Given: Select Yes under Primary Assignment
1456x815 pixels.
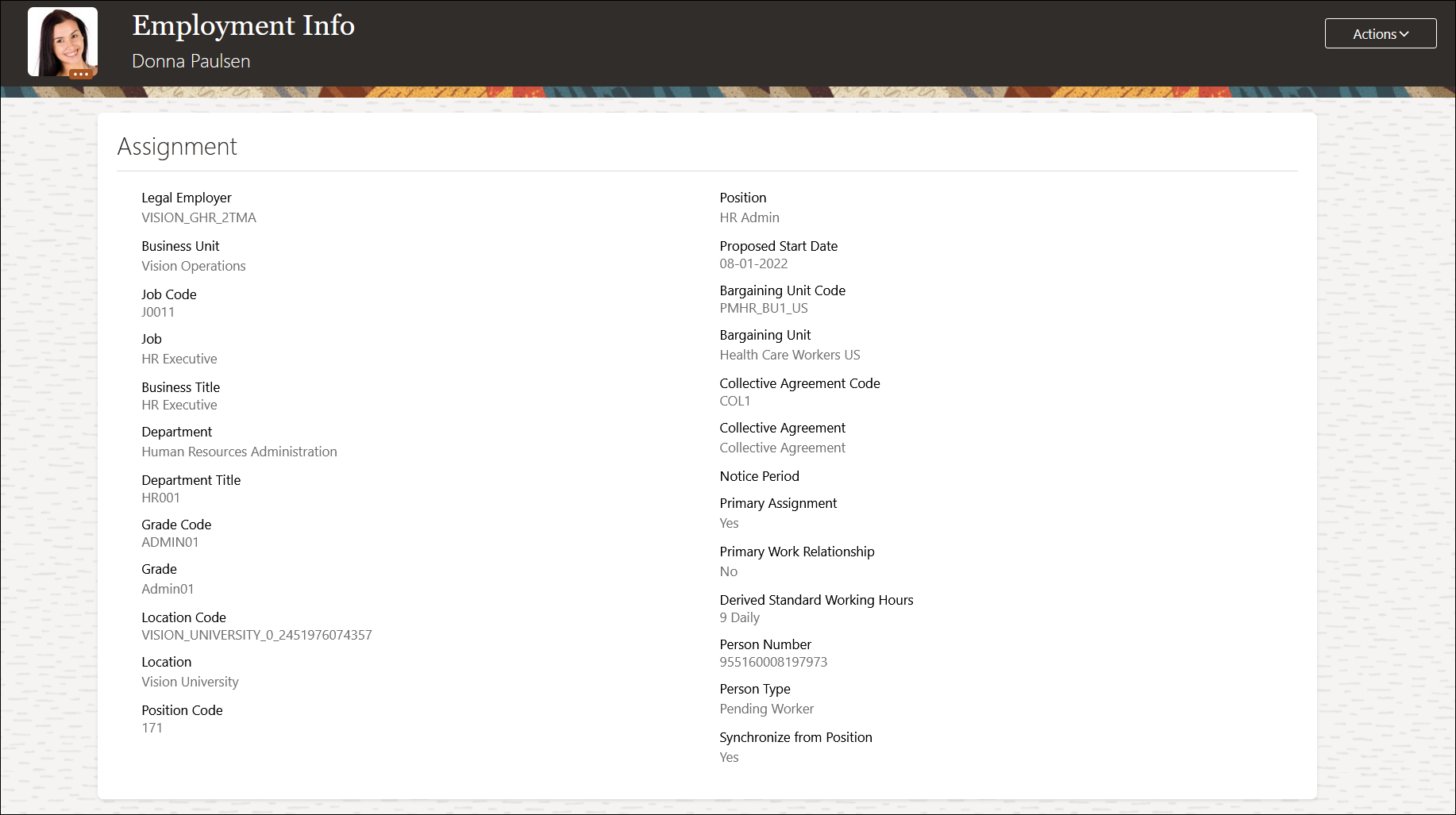Looking at the screenshot, I should click(729, 523).
